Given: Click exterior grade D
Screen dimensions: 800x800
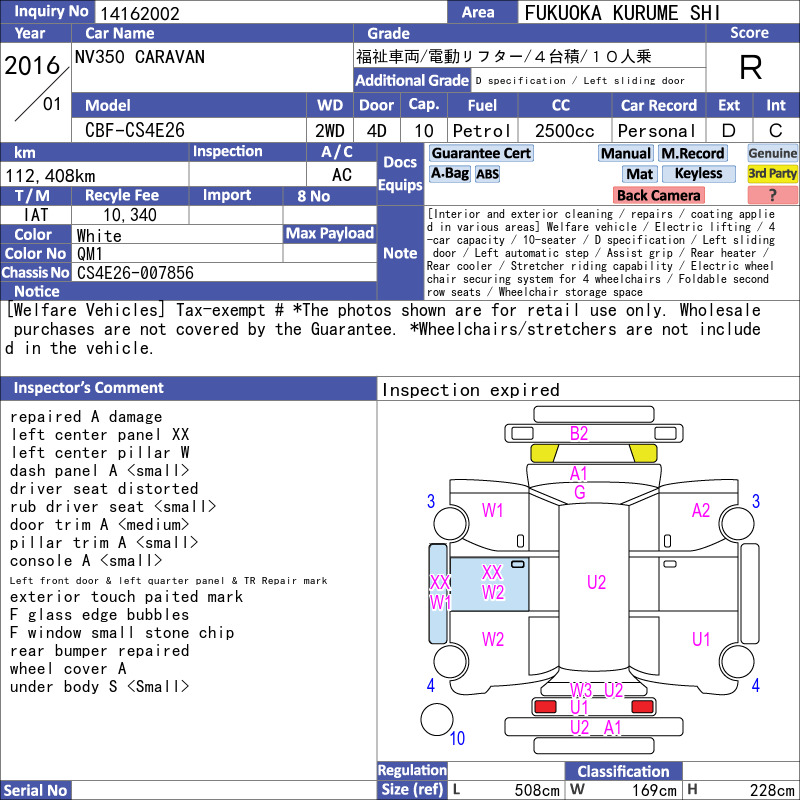Looking at the screenshot, I should coord(729,131).
